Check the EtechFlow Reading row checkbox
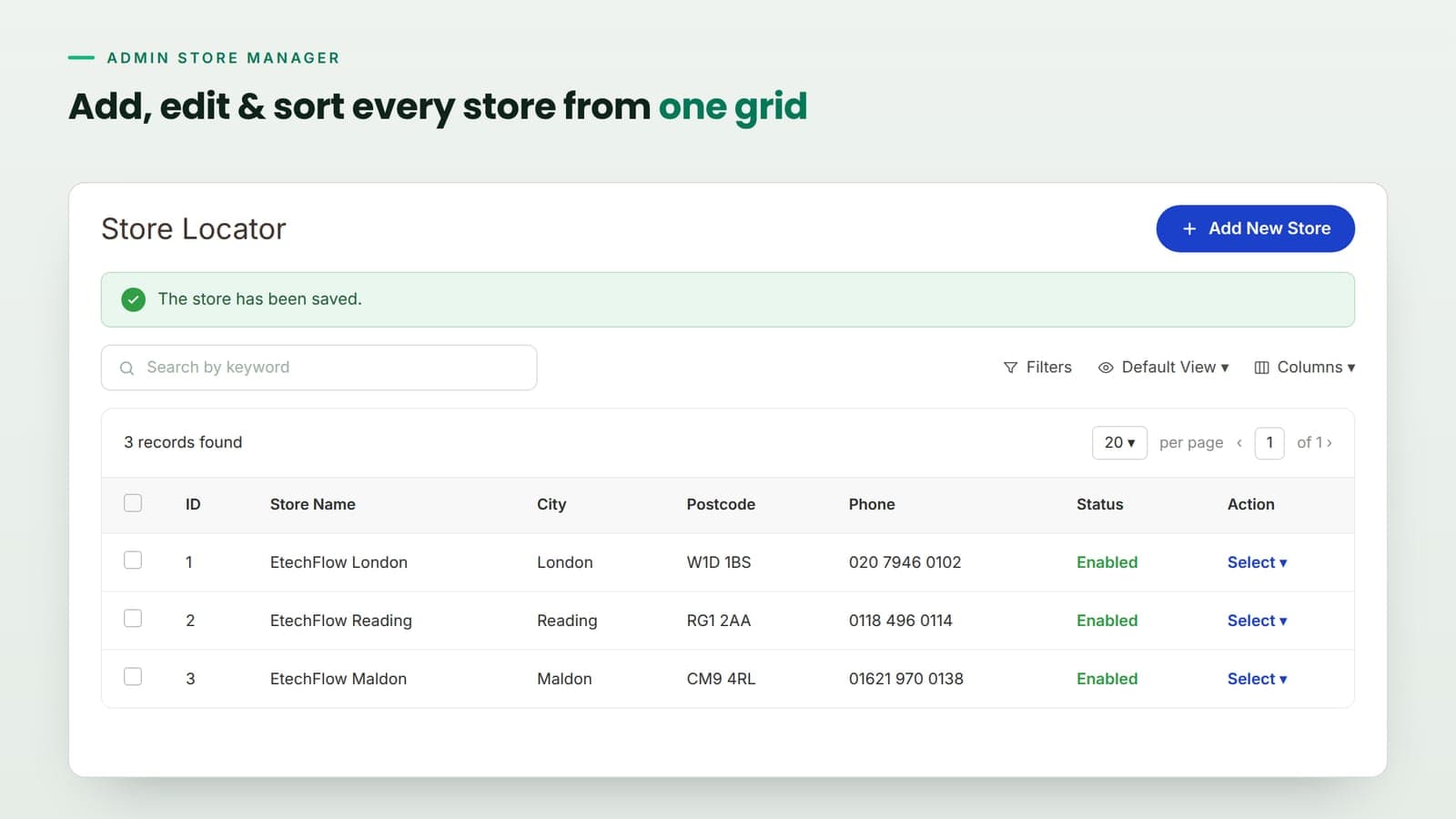Screen dimensions: 1456x819 [133, 619]
